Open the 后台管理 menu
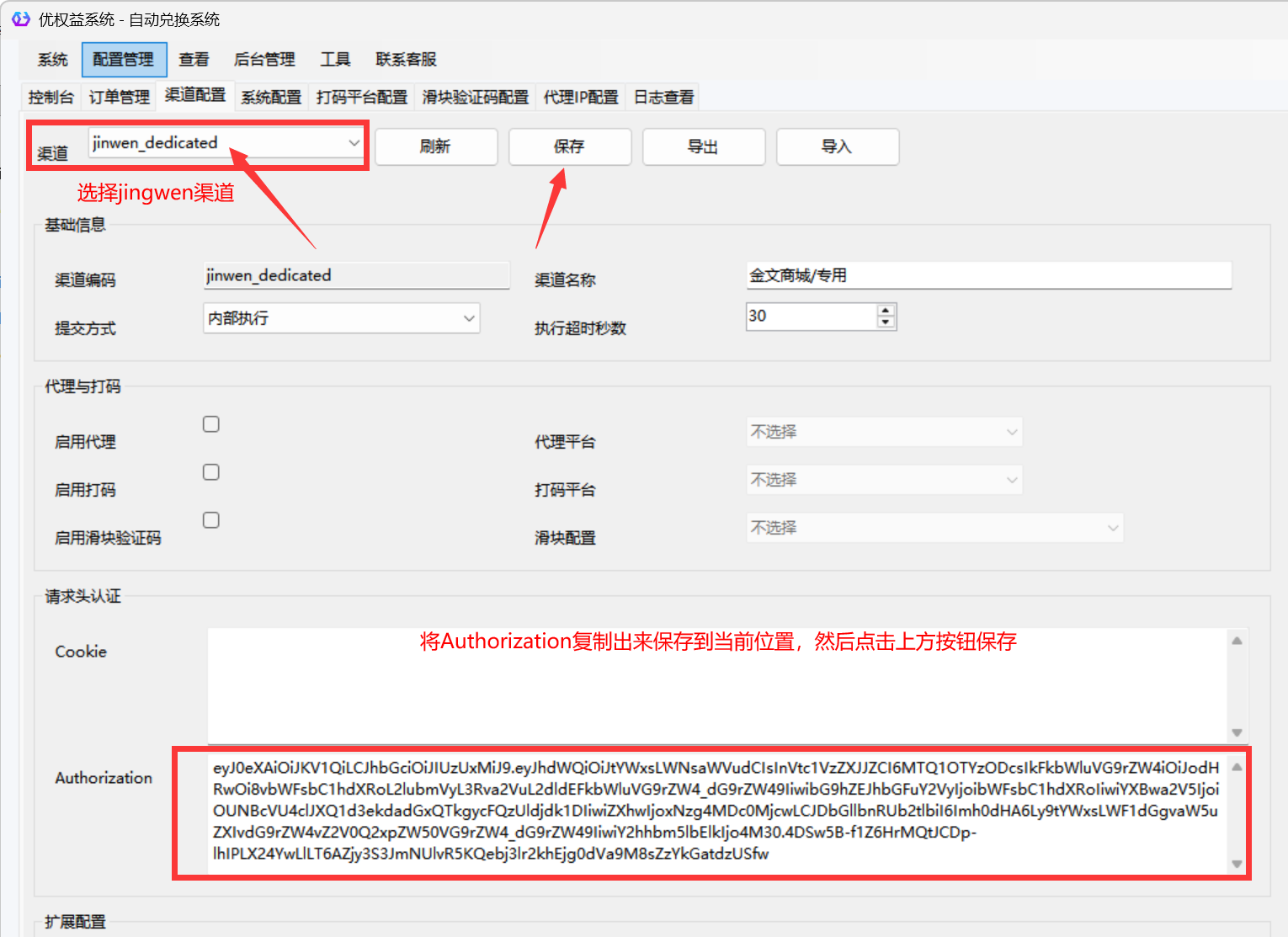 (x=264, y=60)
